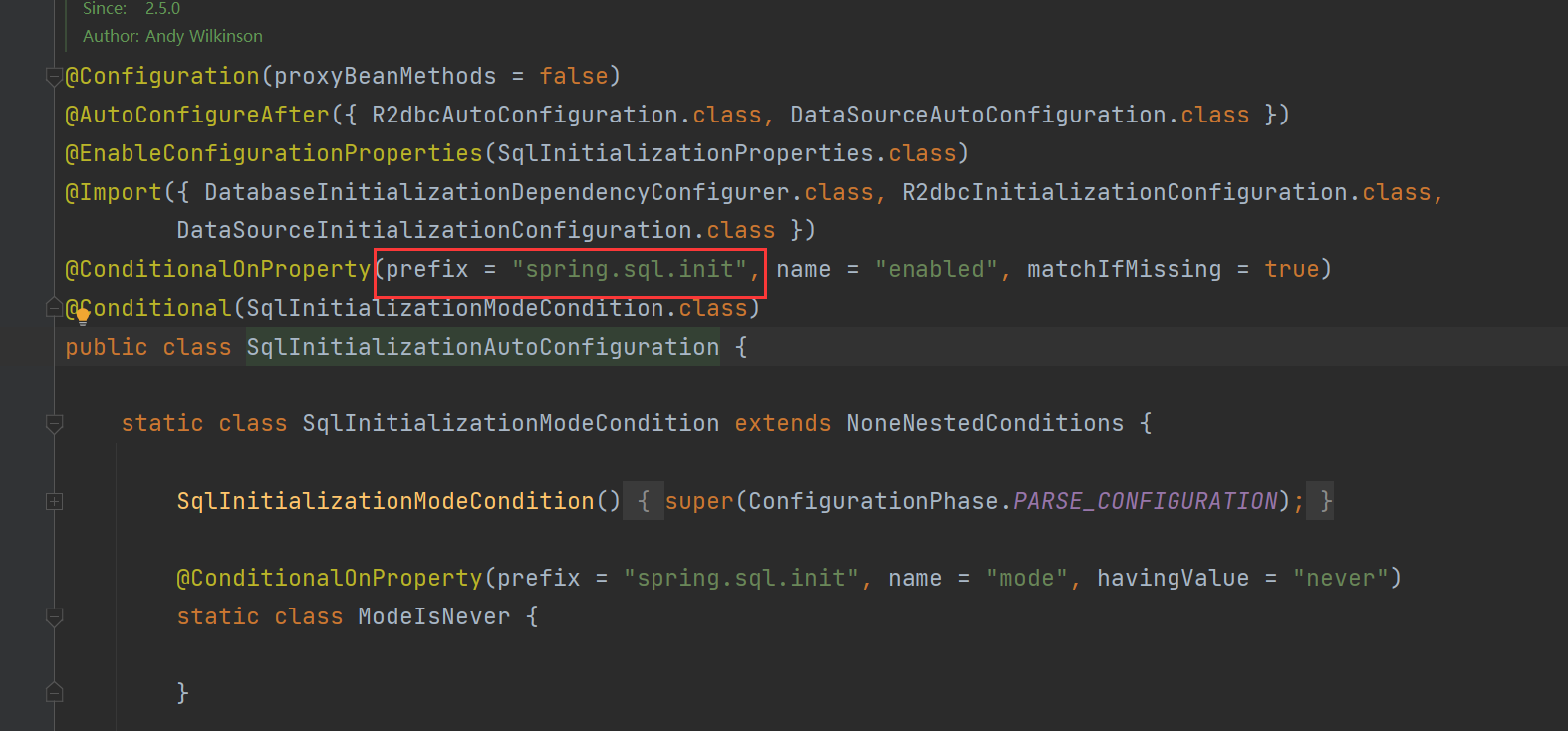Click SqlInitializationModeCondition.class inside @Conditional
Viewport: 1568px width, 731px height.
tap(497, 308)
